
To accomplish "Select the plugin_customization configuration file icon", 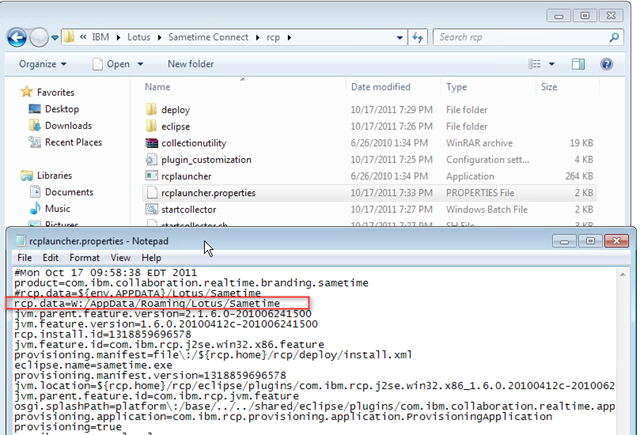I will (x=151, y=160).
